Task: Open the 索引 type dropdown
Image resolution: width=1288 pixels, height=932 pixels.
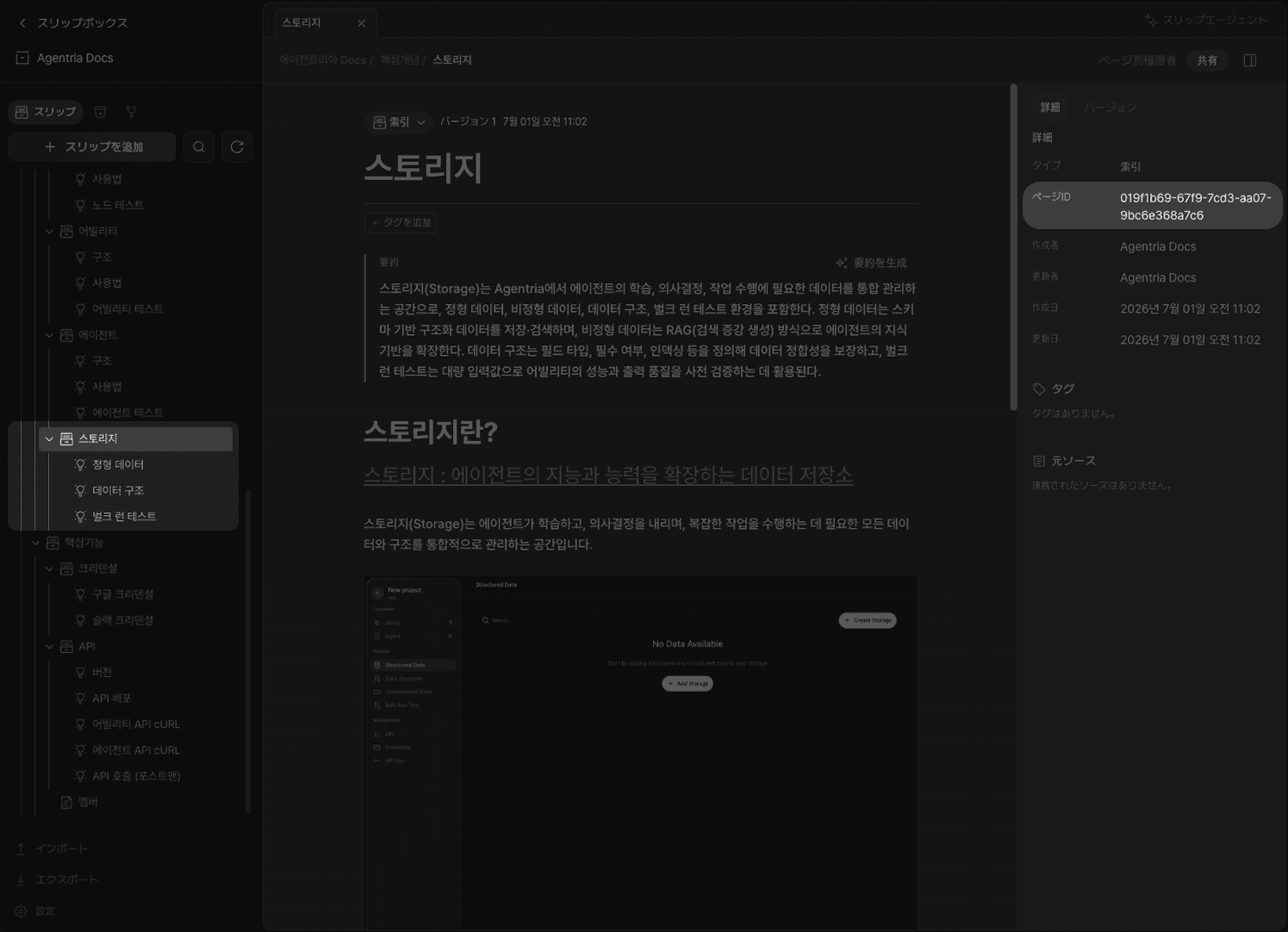Action: pyautogui.click(x=399, y=122)
